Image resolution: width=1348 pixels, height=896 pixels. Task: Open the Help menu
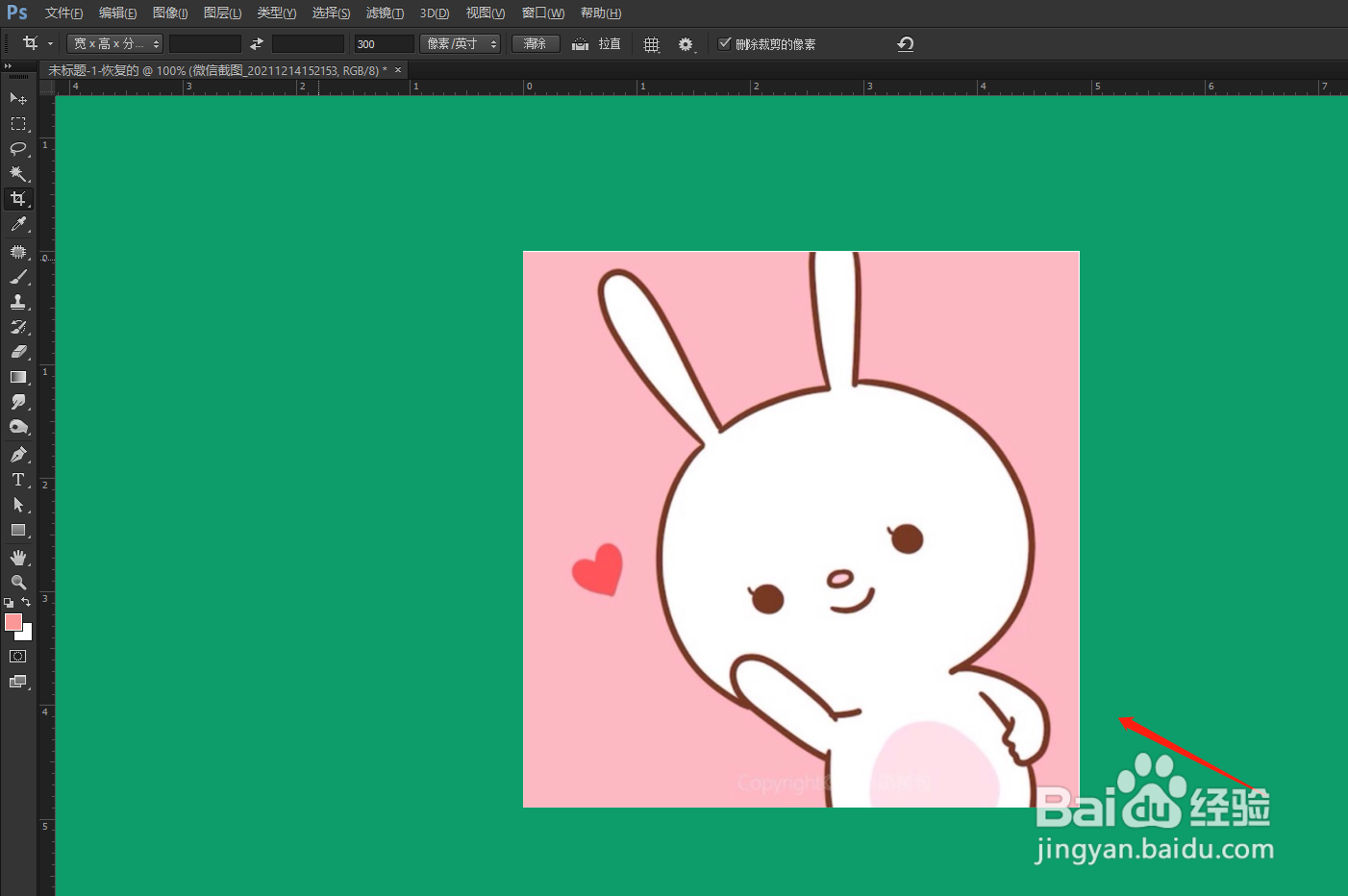(601, 13)
